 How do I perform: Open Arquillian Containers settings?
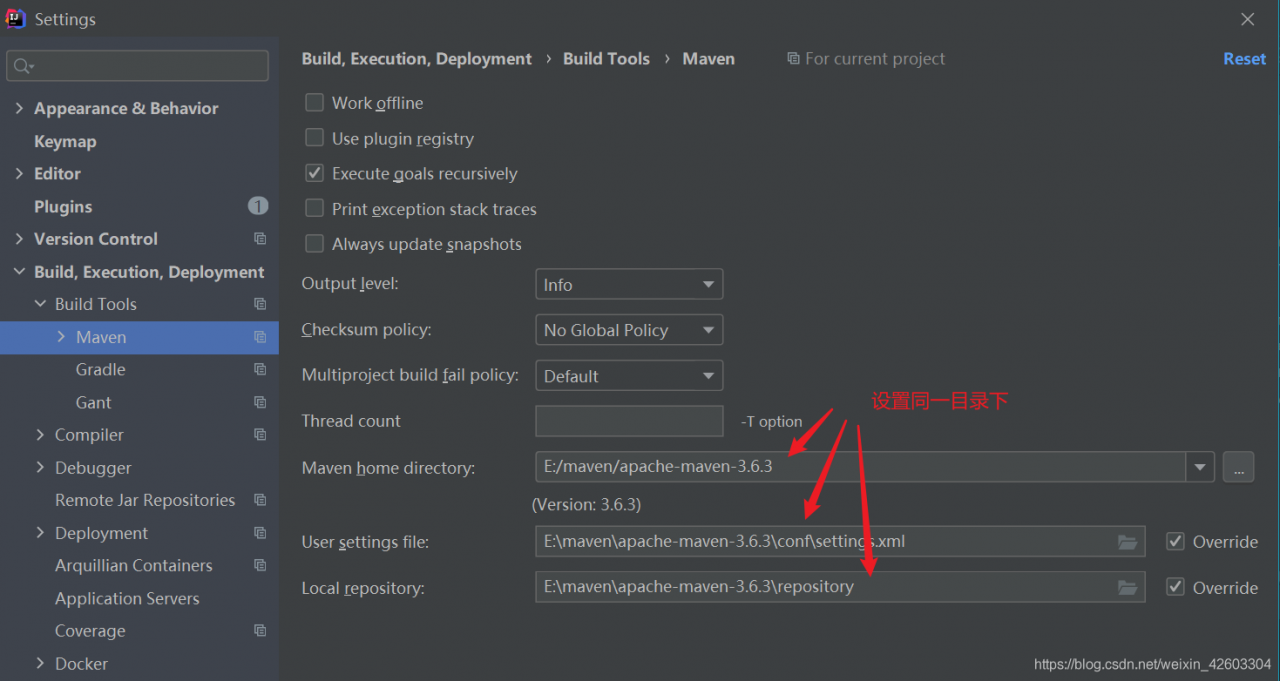pyautogui.click(x=134, y=565)
